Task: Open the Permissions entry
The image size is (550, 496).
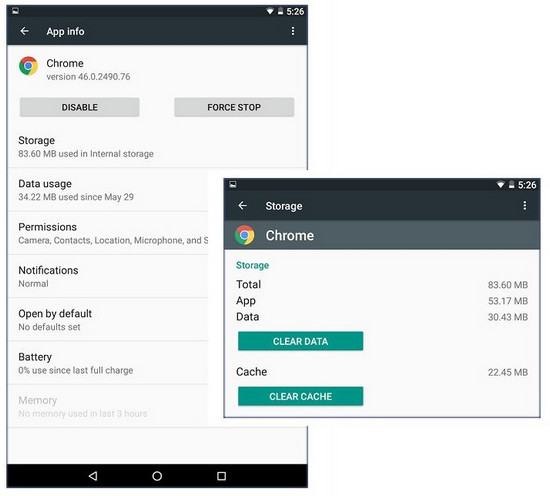Action: (x=108, y=233)
